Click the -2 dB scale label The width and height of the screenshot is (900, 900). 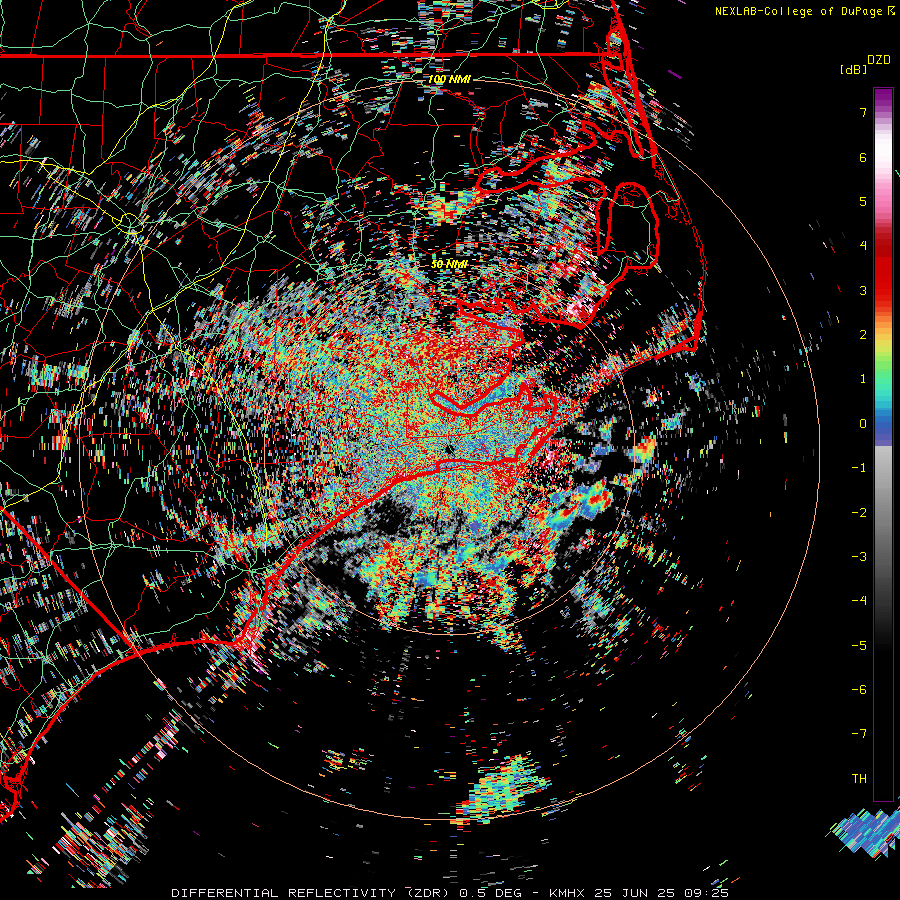(859, 513)
